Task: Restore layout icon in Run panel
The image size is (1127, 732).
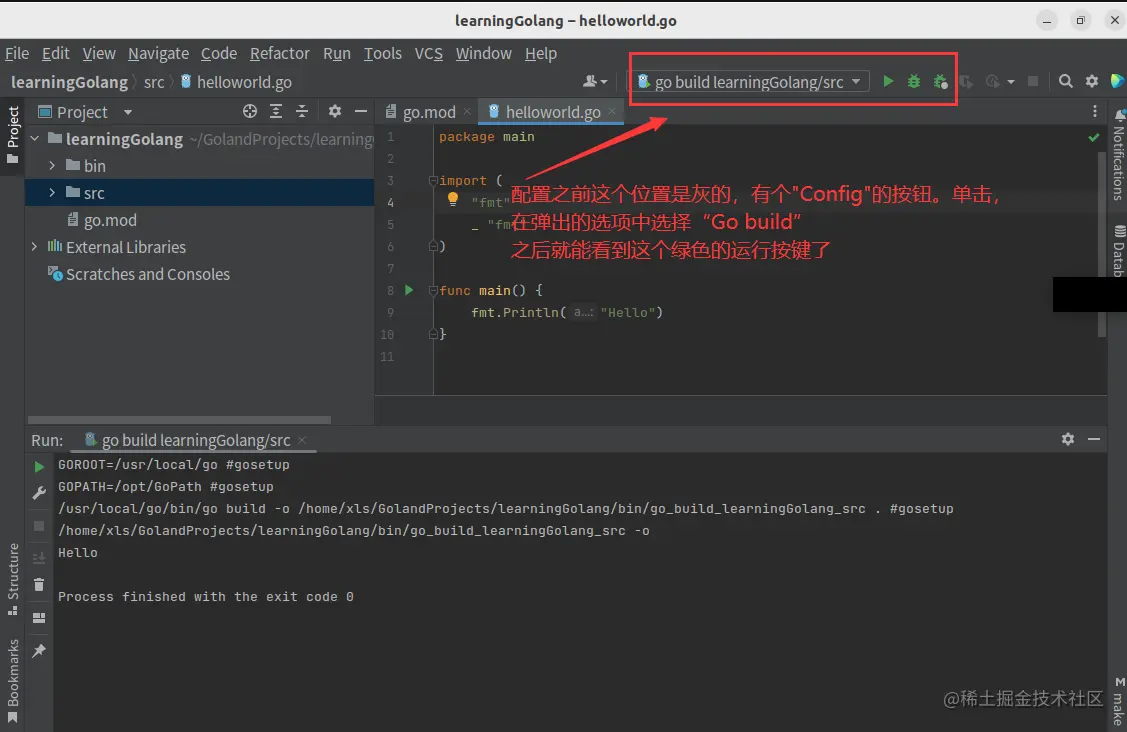Action: click(x=39, y=618)
